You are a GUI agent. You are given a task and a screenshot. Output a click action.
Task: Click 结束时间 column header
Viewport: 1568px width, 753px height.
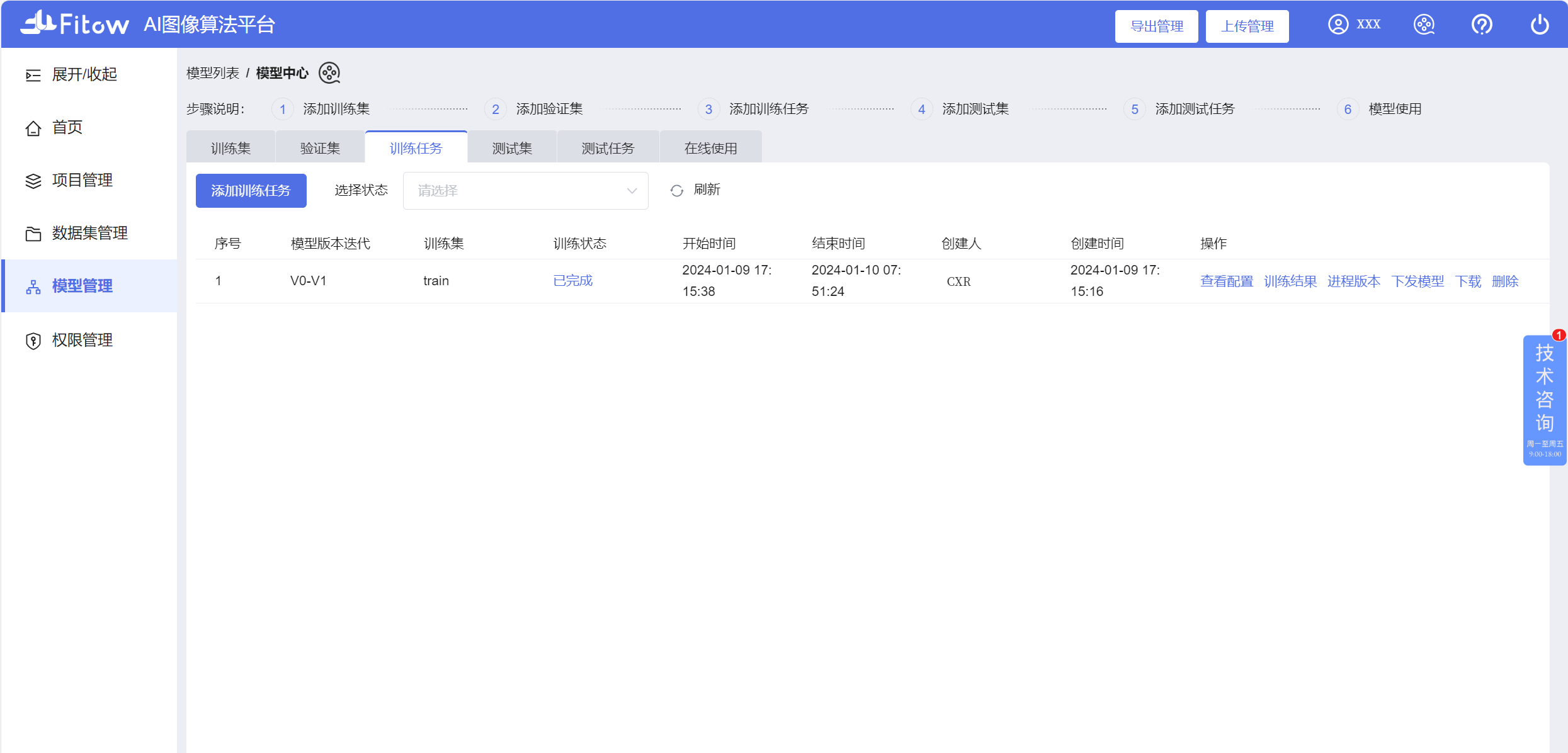coord(839,244)
